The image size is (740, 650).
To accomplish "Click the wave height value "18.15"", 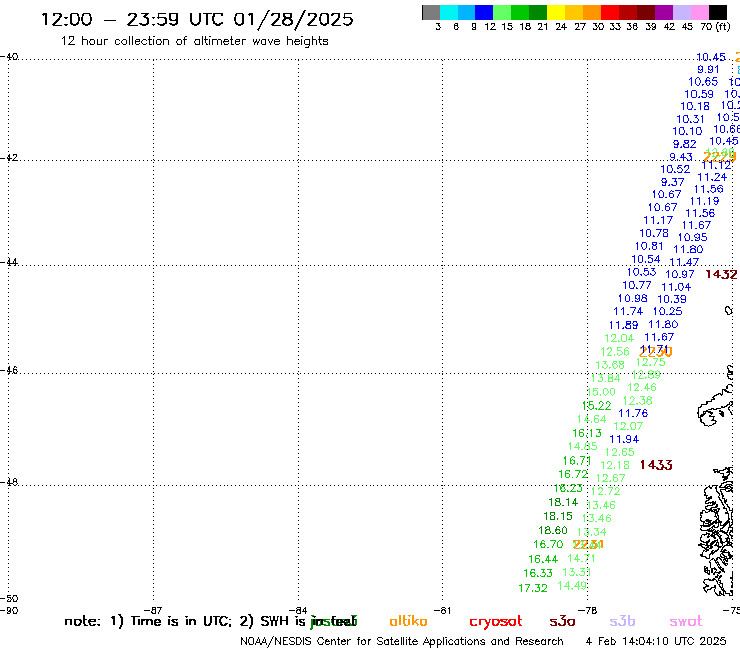I will 558,516.
